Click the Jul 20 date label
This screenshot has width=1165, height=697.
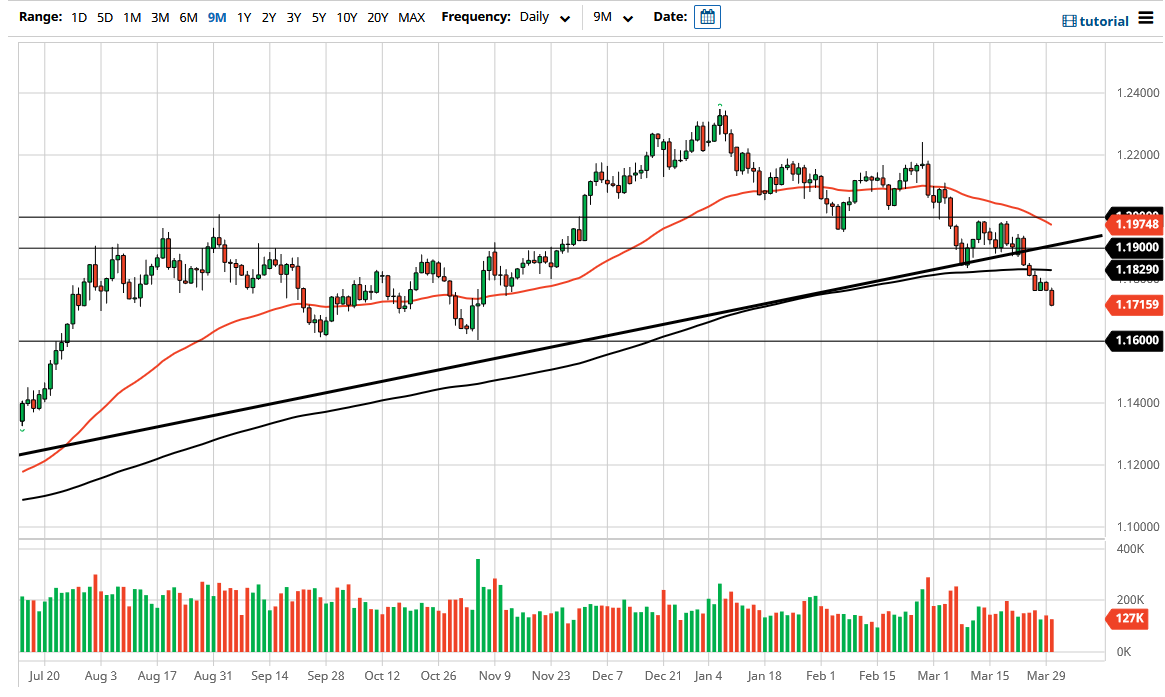point(45,675)
